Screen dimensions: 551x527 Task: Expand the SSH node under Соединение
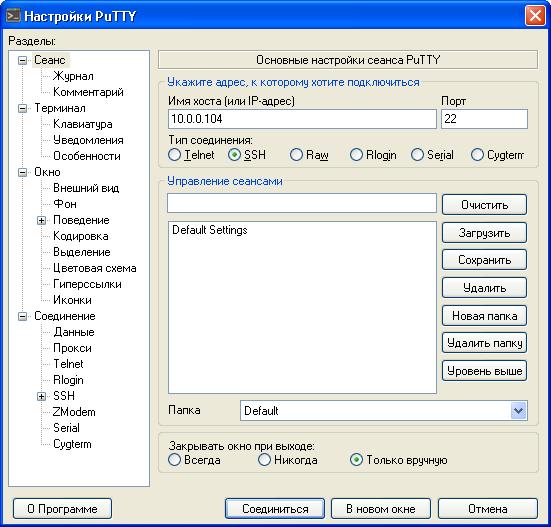click(x=41, y=396)
